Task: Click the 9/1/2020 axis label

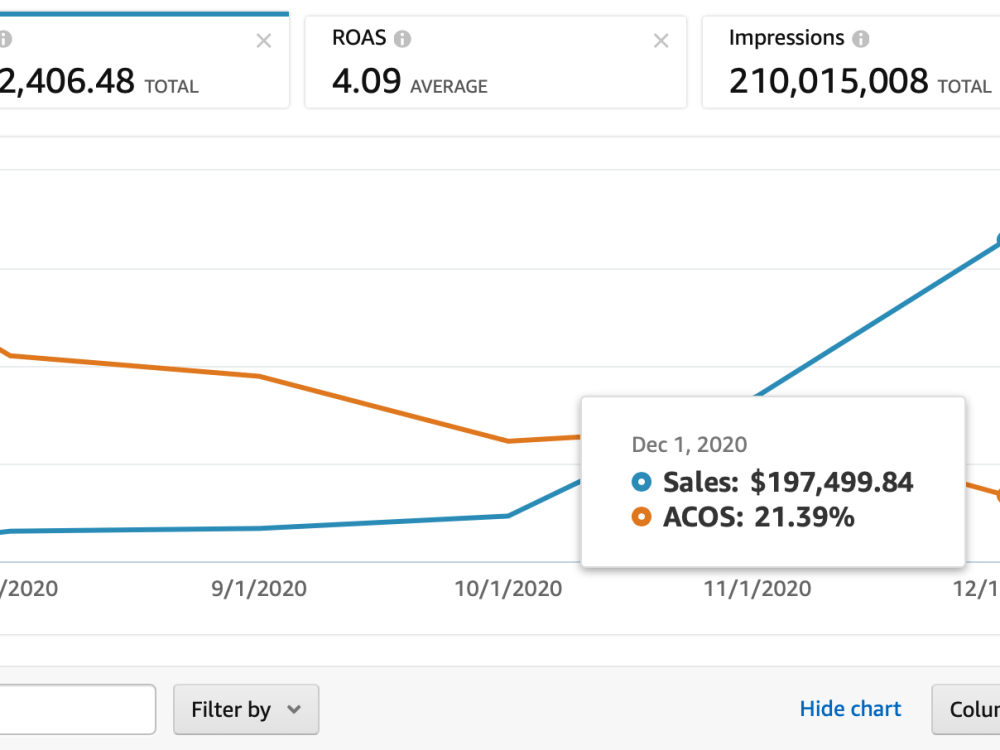Action: [259, 588]
